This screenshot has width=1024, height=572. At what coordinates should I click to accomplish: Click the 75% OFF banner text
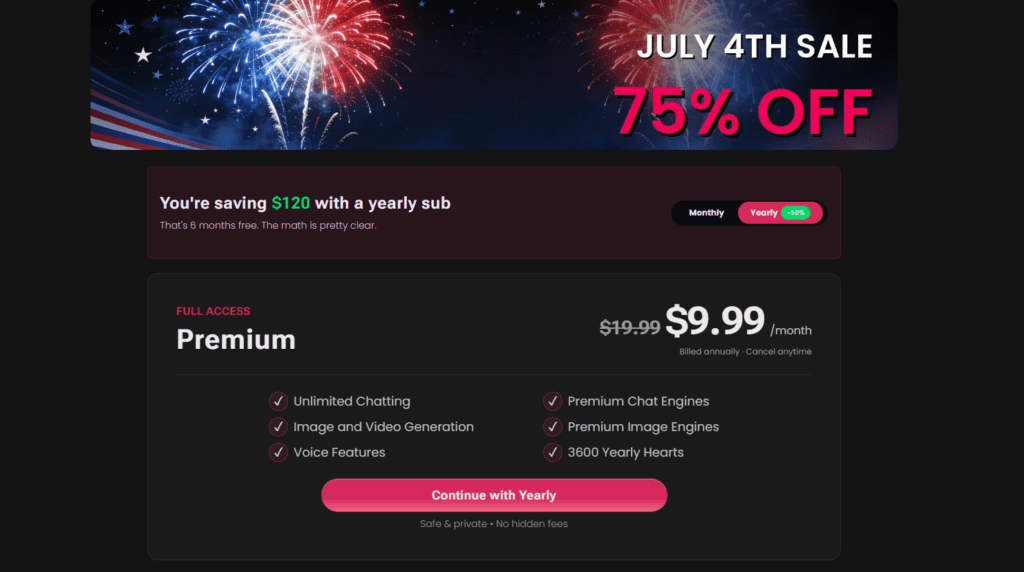(x=743, y=112)
